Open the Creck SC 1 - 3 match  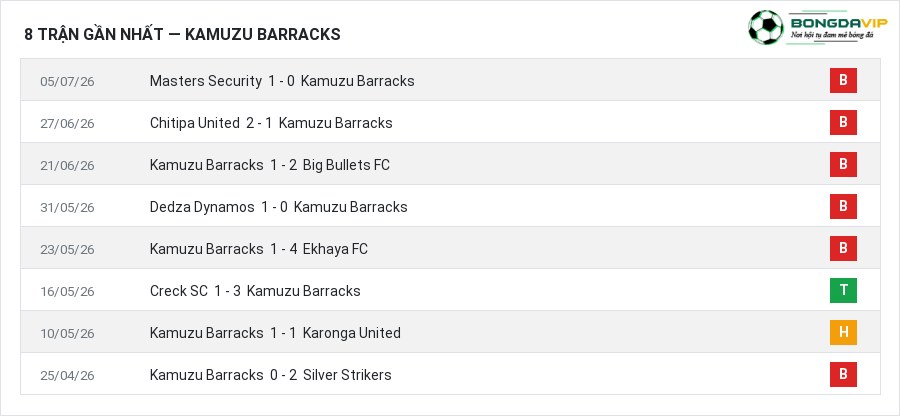click(255, 291)
